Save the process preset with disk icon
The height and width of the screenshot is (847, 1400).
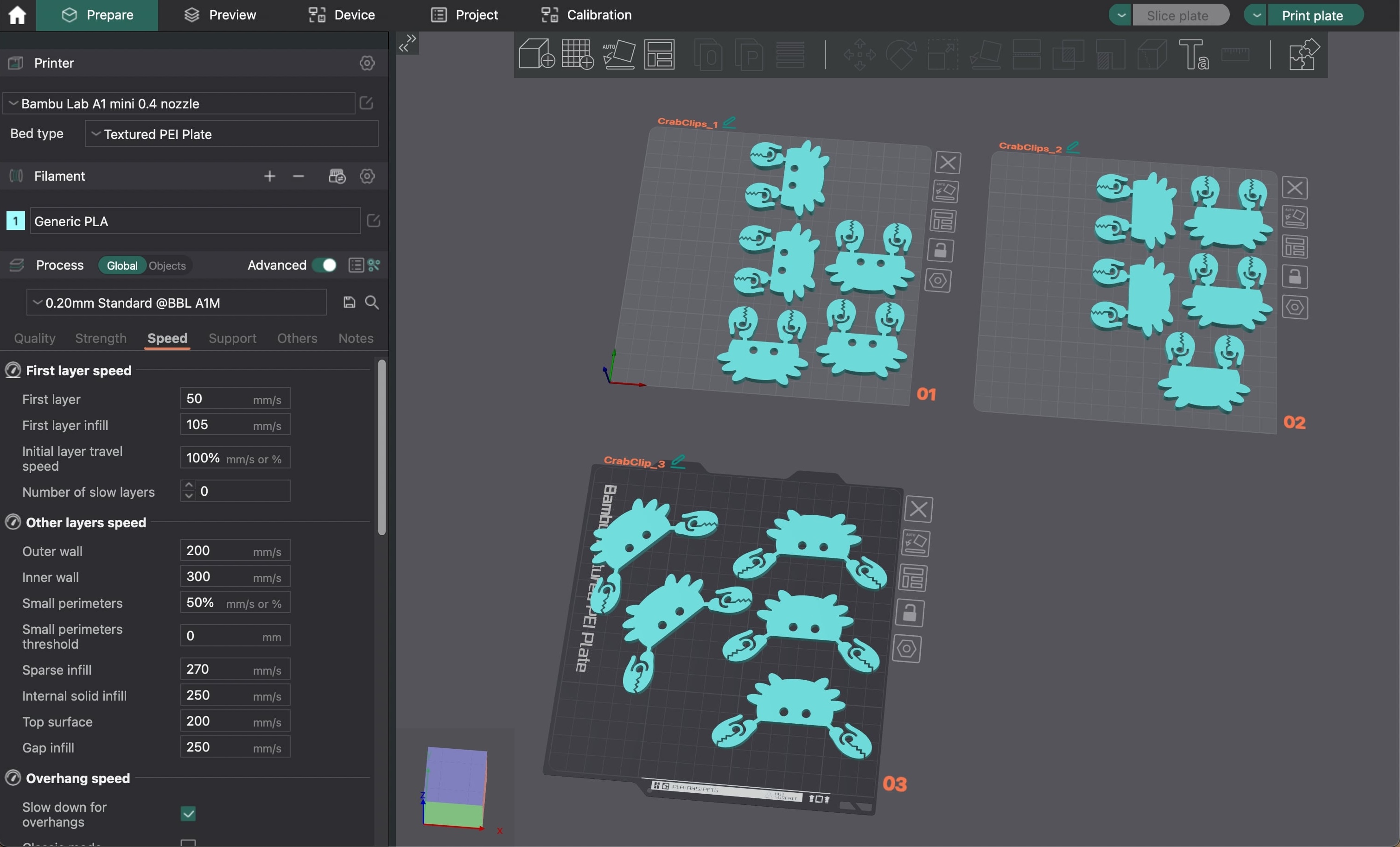click(x=350, y=302)
